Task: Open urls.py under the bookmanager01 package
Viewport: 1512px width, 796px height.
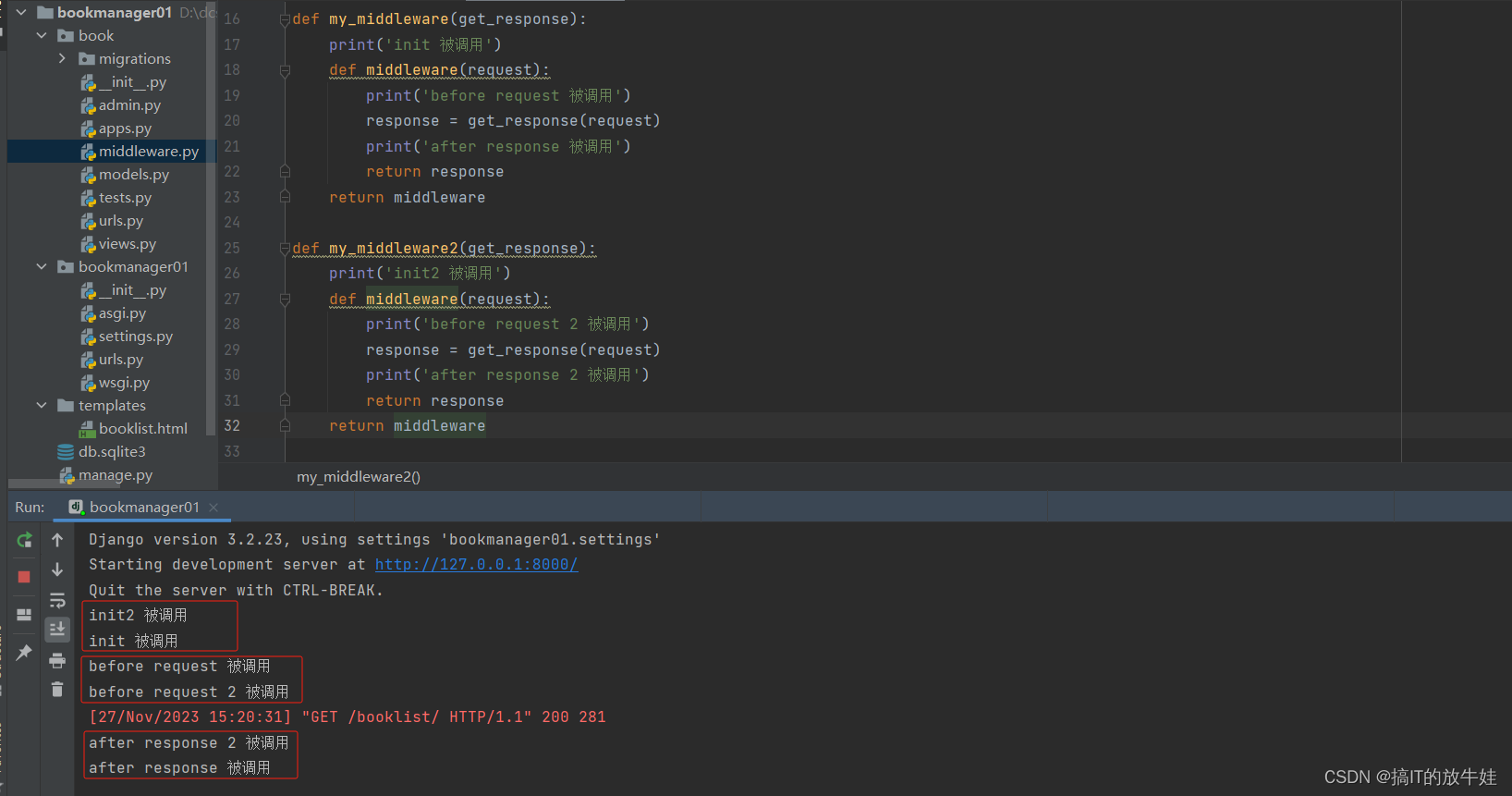Action: coord(112,360)
